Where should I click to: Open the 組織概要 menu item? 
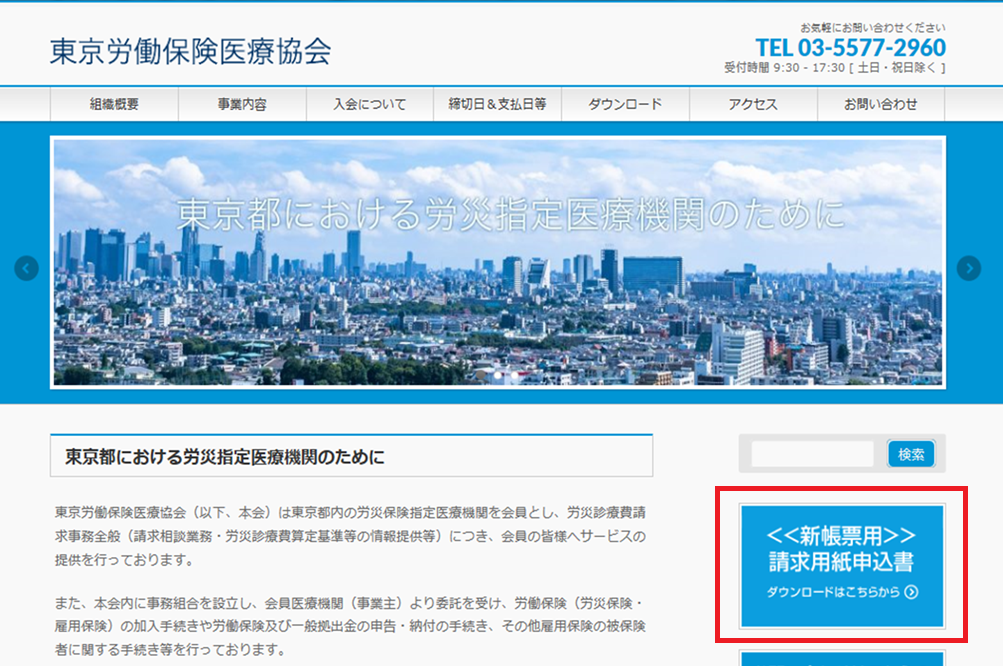[x=115, y=104]
